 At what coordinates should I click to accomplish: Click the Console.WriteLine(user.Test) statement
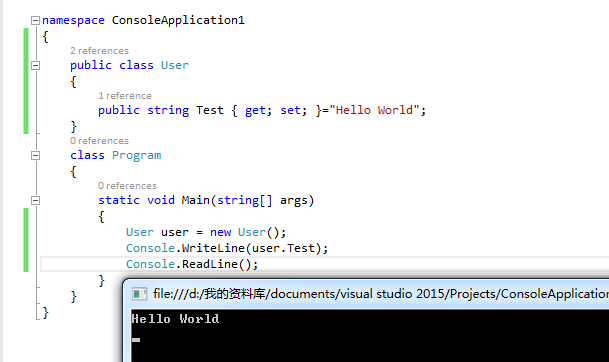coord(227,248)
